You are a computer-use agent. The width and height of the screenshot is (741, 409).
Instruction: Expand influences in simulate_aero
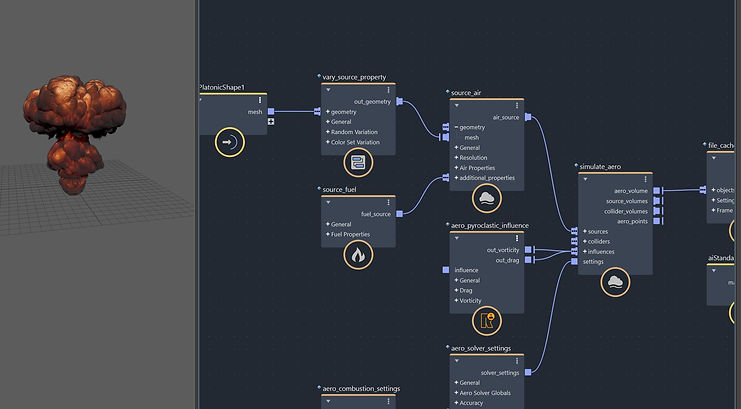click(585, 252)
